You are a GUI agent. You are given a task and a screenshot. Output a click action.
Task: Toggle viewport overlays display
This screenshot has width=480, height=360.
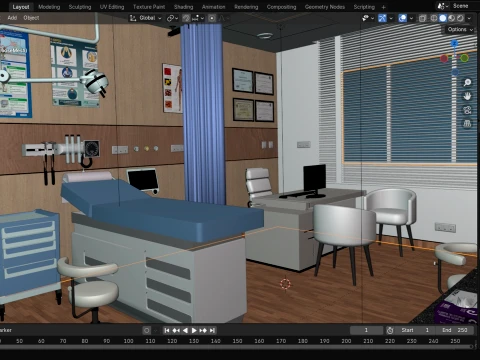tap(403, 18)
